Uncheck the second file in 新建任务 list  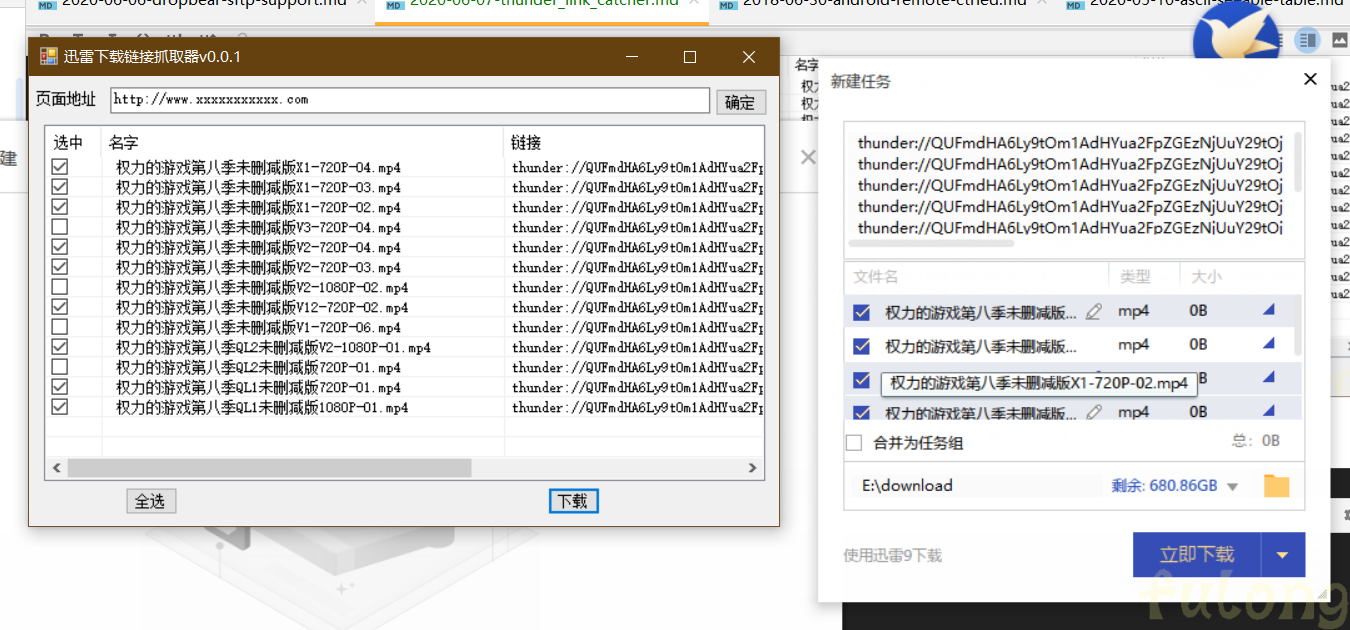point(862,346)
